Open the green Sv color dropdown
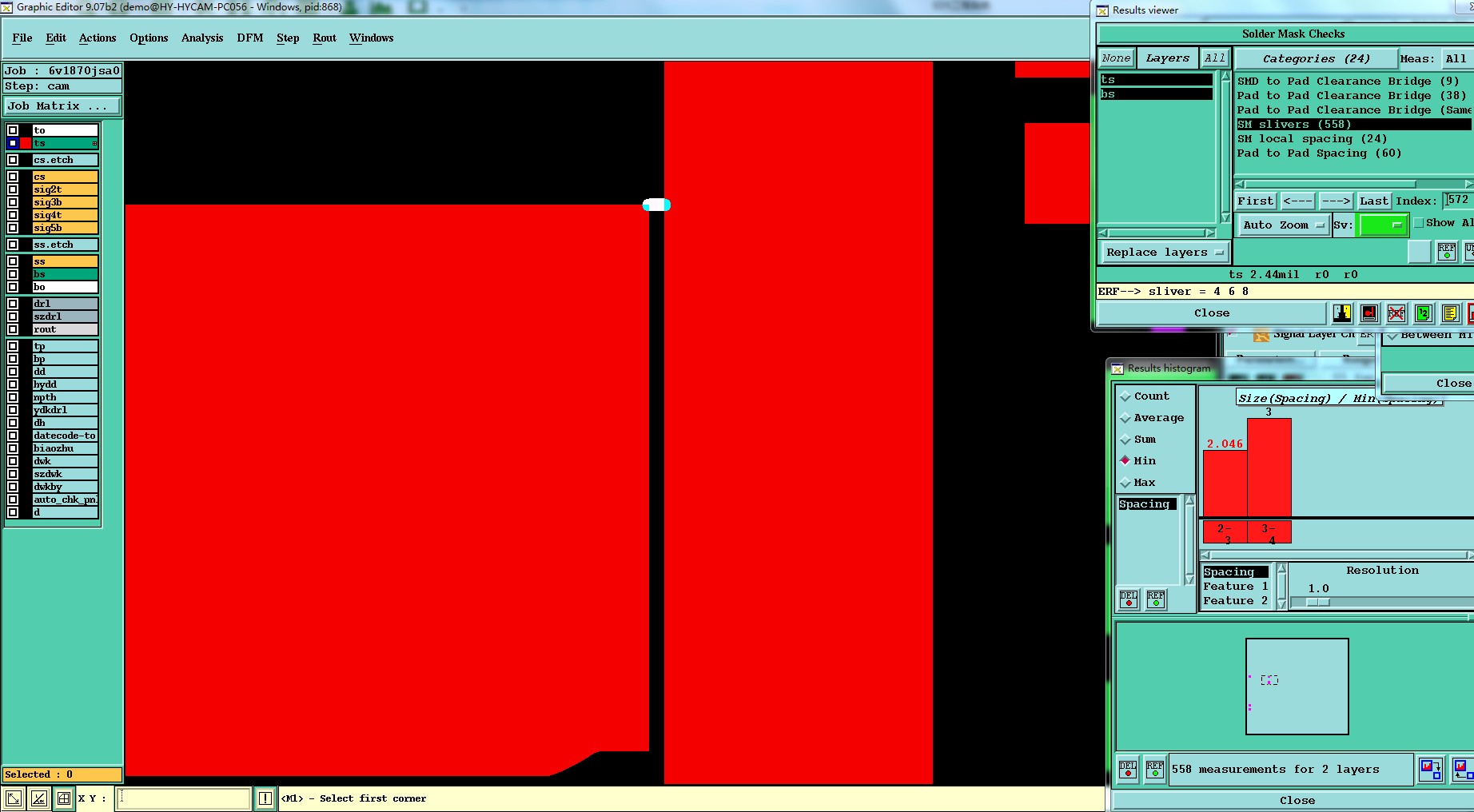 [x=1383, y=225]
